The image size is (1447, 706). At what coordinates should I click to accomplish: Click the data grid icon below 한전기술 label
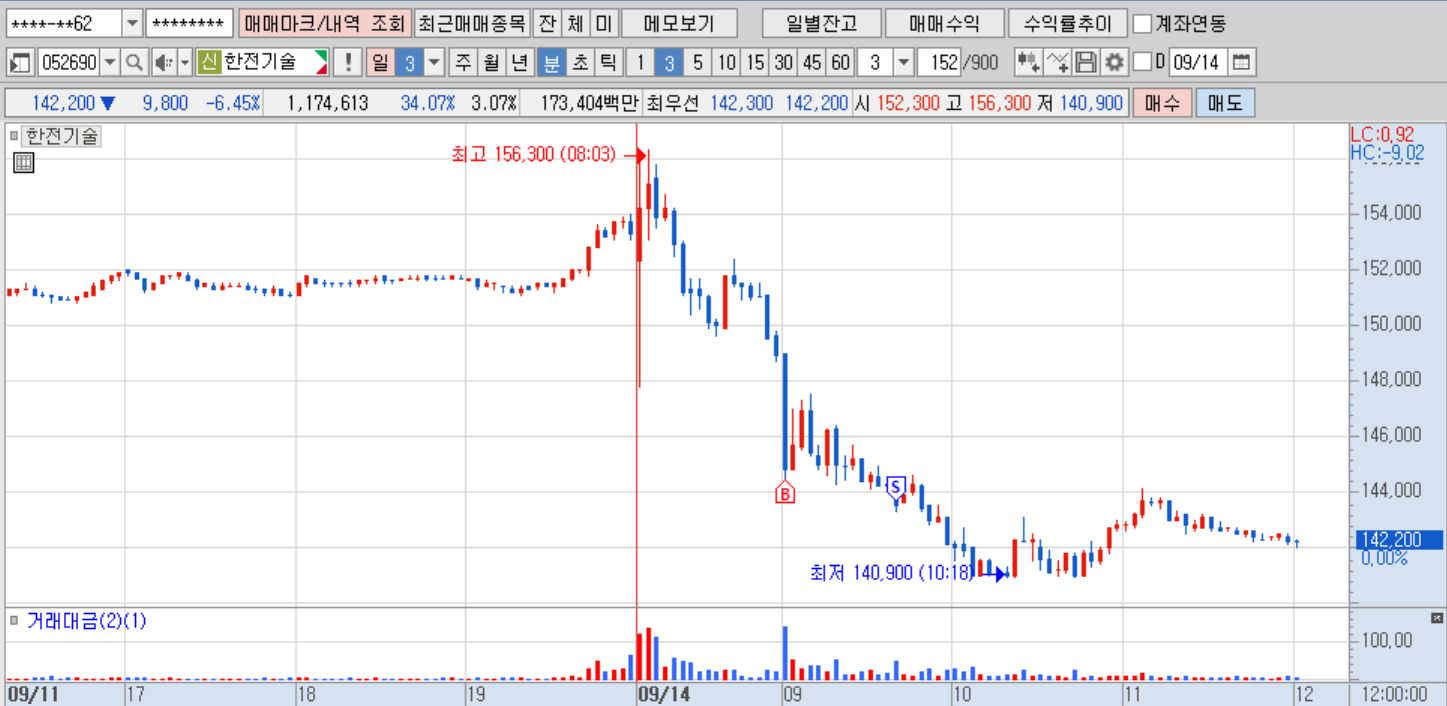[23, 163]
